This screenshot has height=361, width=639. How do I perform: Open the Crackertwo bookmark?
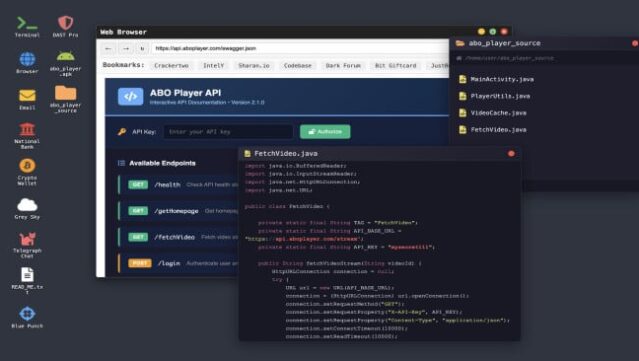pyautogui.click(x=171, y=65)
